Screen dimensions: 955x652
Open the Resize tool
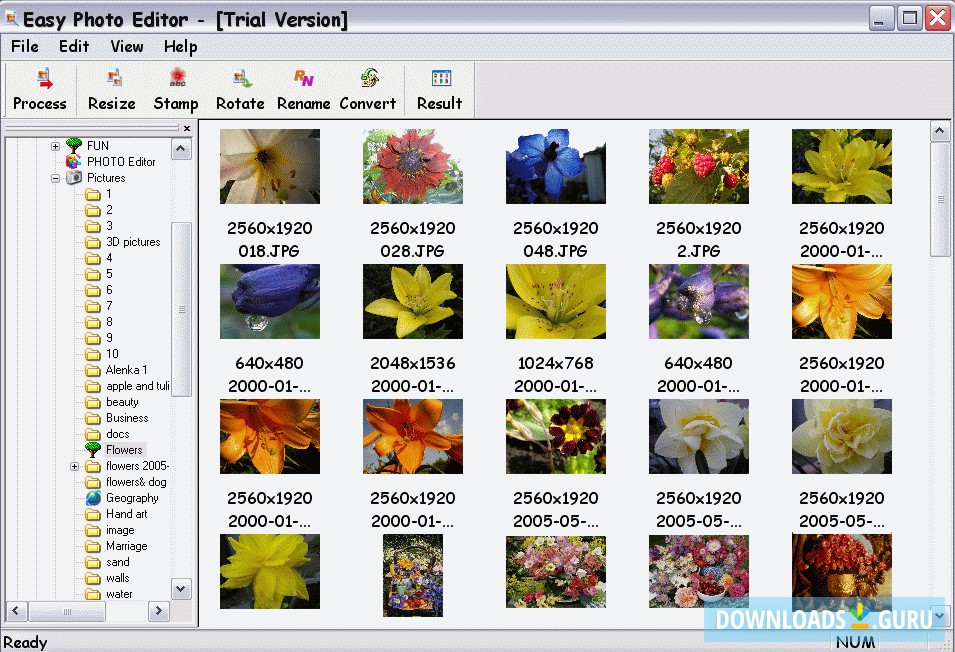click(x=111, y=90)
